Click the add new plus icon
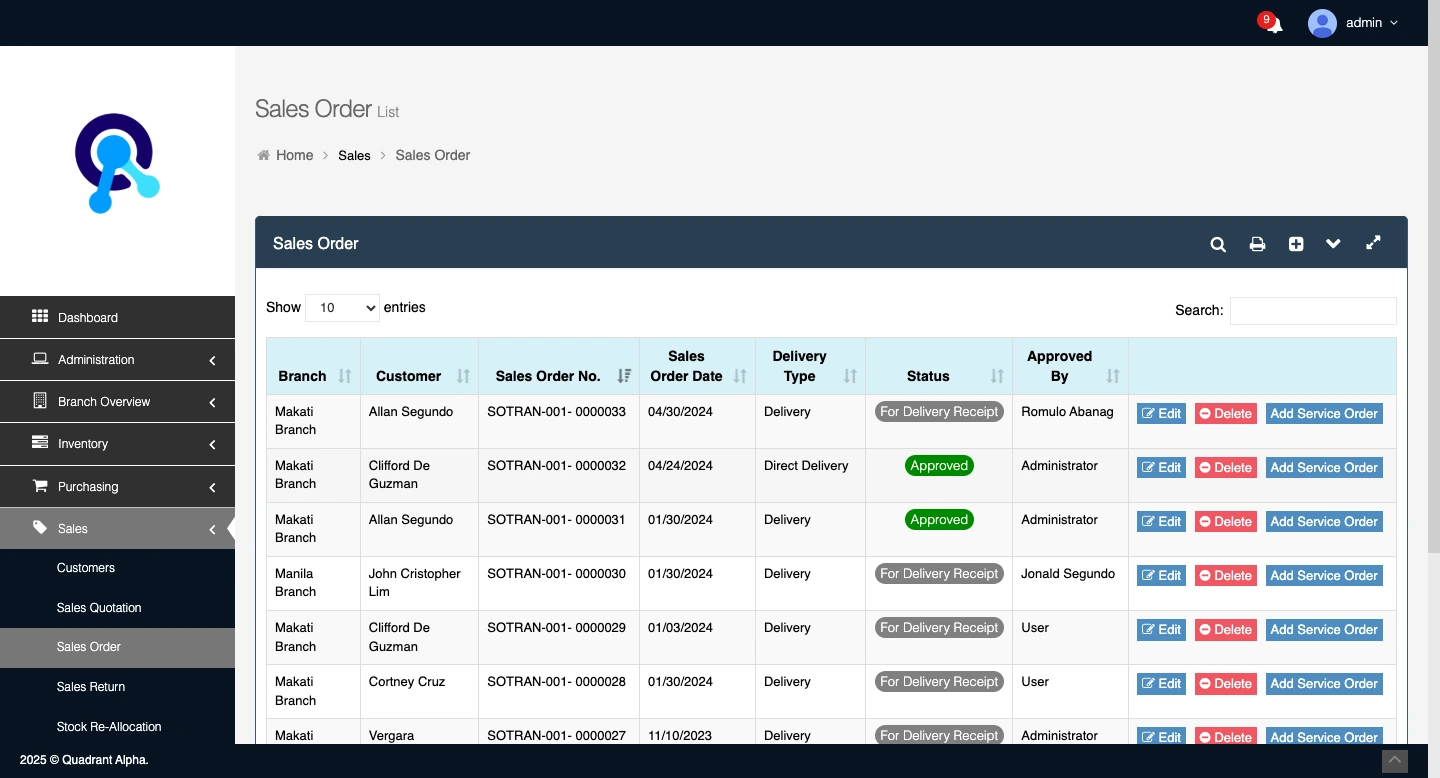Image resolution: width=1440 pixels, height=778 pixels. (1296, 244)
